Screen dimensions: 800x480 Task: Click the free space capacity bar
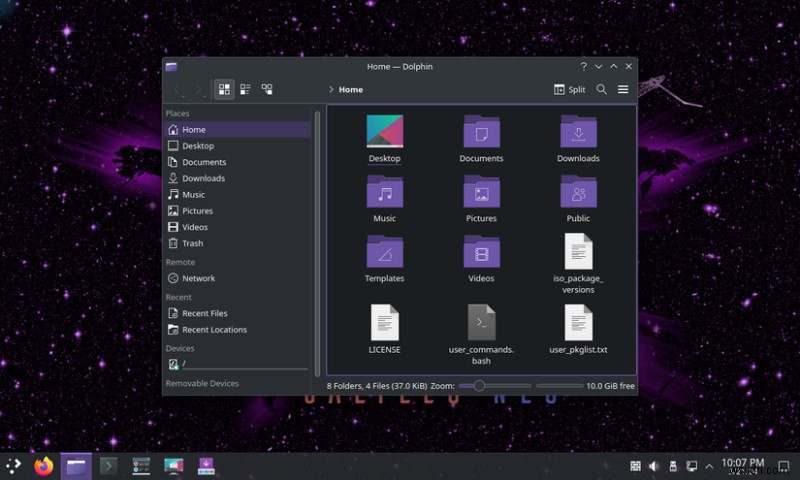[559, 386]
